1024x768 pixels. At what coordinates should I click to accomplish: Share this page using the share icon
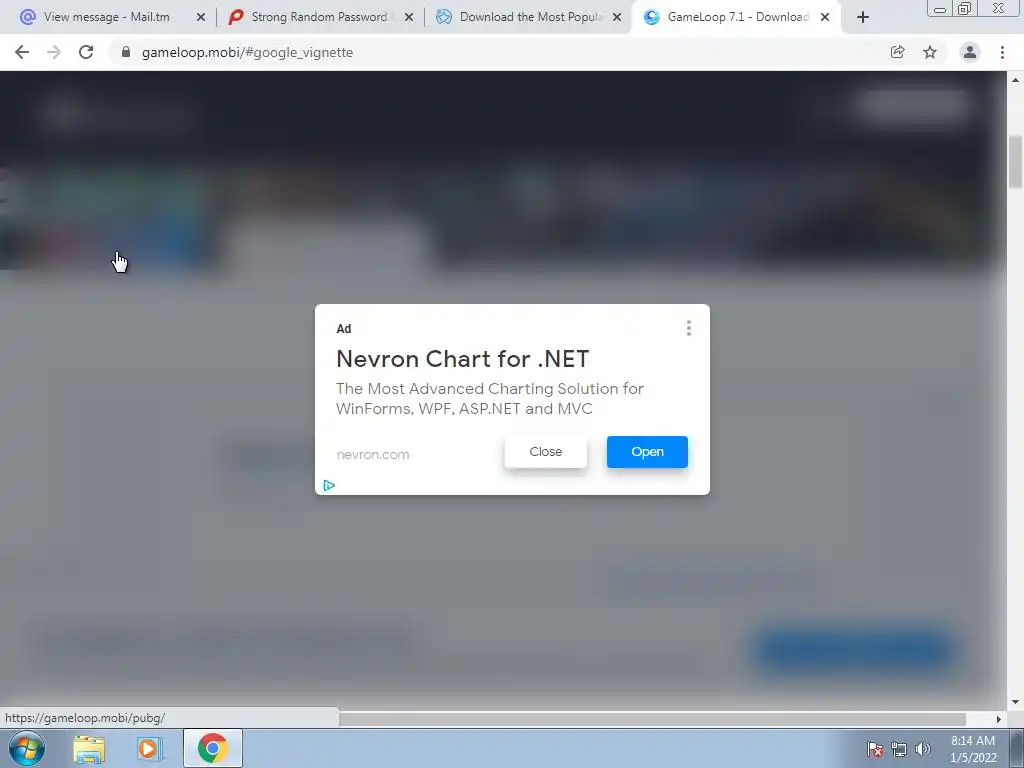tap(897, 52)
